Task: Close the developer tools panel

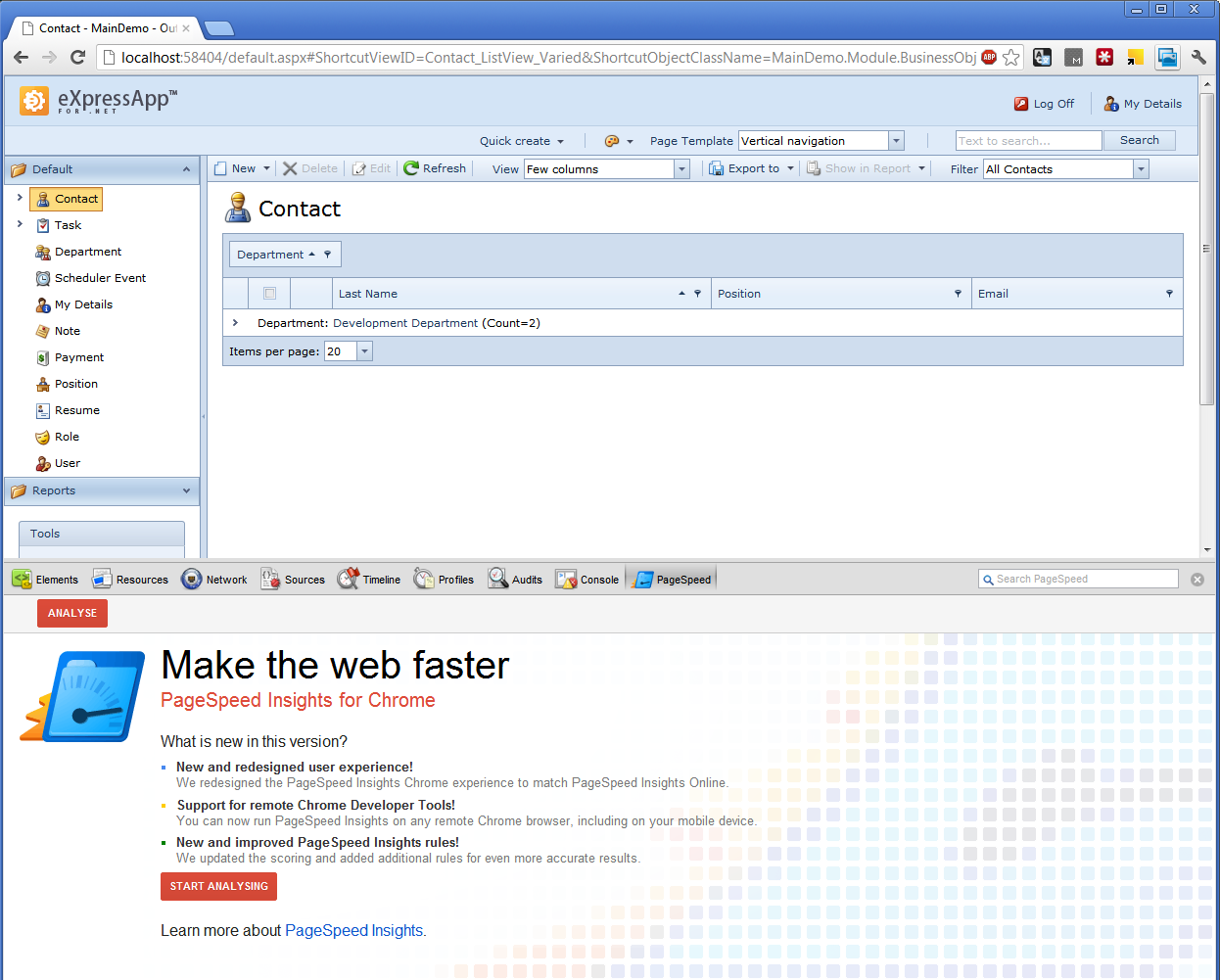Action: tap(1197, 580)
